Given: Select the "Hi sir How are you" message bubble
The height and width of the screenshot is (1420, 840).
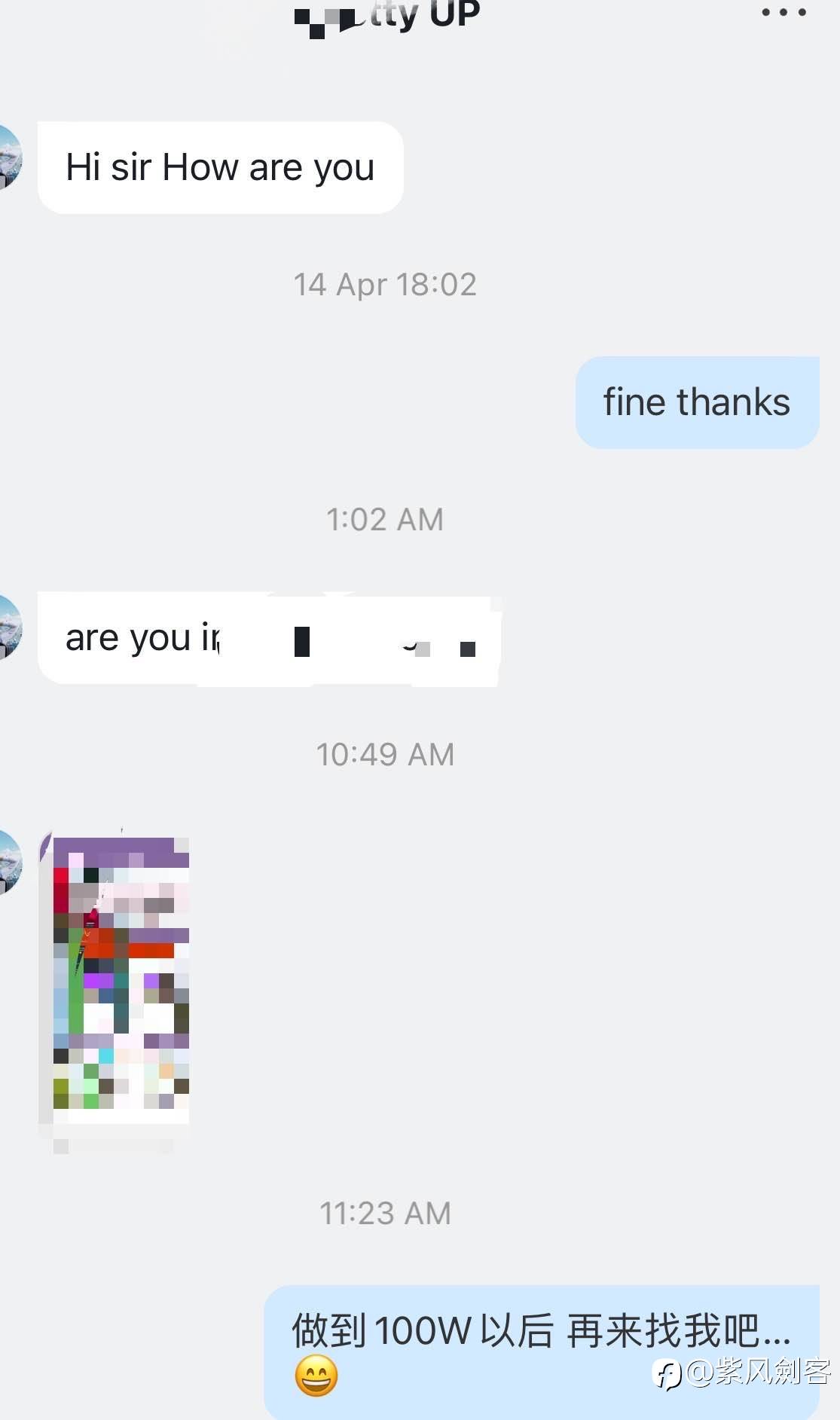Looking at the screenshot, I should pyautogui.click(x=221, y=167).
